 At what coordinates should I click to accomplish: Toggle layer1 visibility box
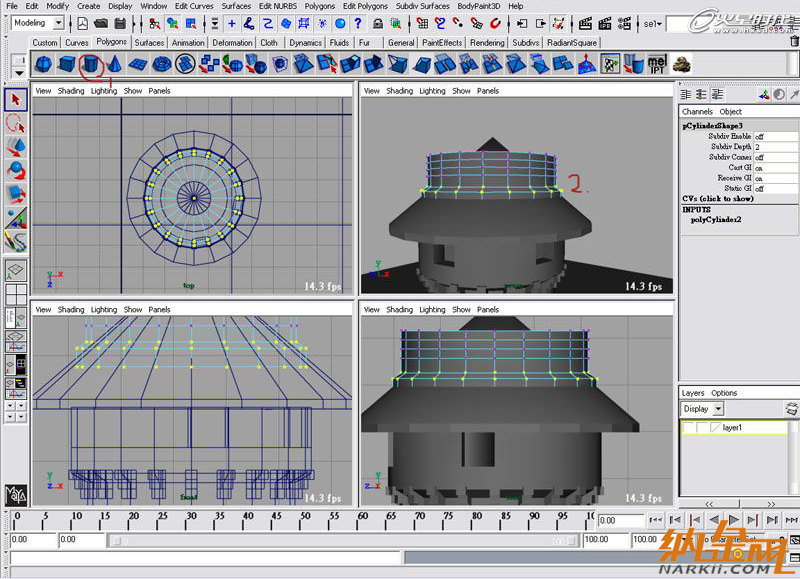[690, 428]
